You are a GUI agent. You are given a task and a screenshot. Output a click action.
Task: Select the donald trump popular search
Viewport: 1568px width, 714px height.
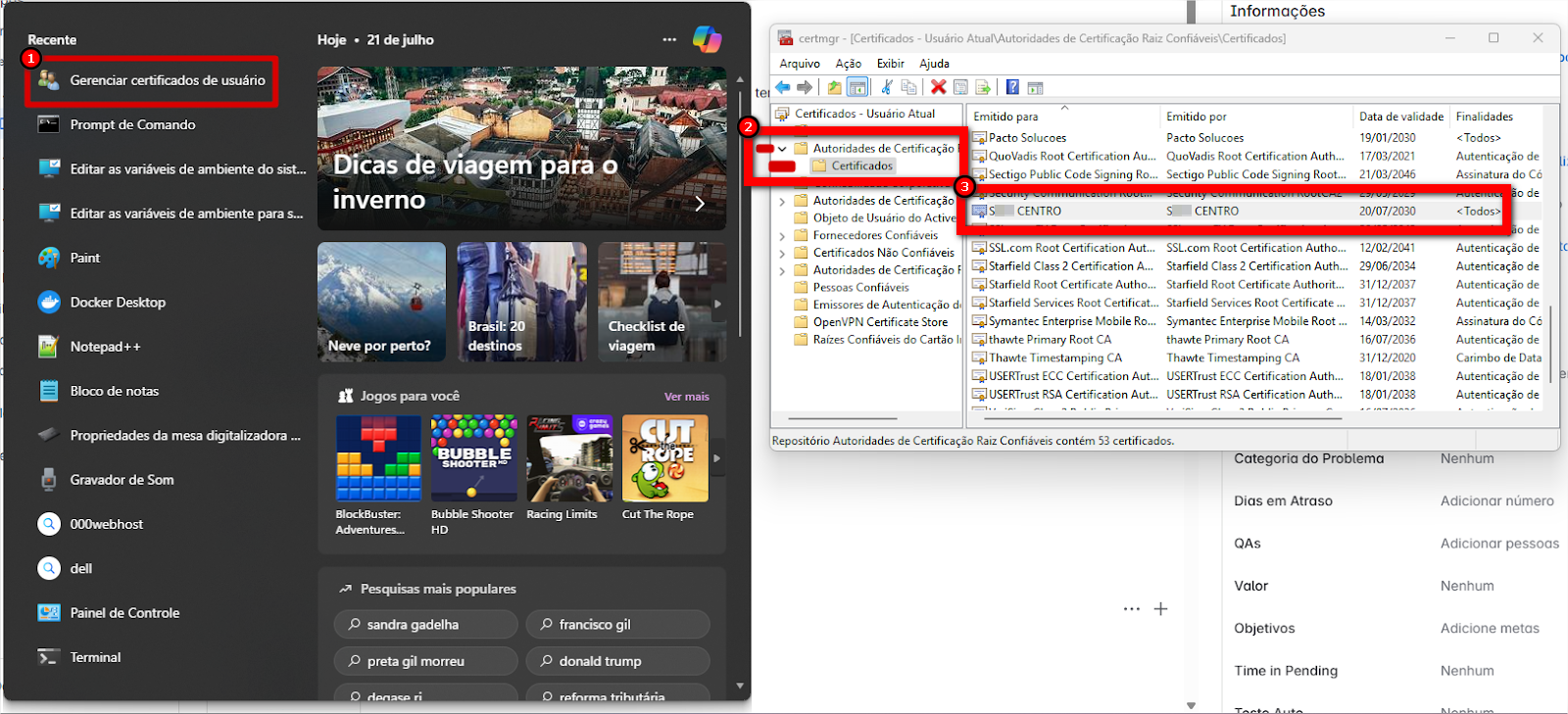click(x=617, y=661)
